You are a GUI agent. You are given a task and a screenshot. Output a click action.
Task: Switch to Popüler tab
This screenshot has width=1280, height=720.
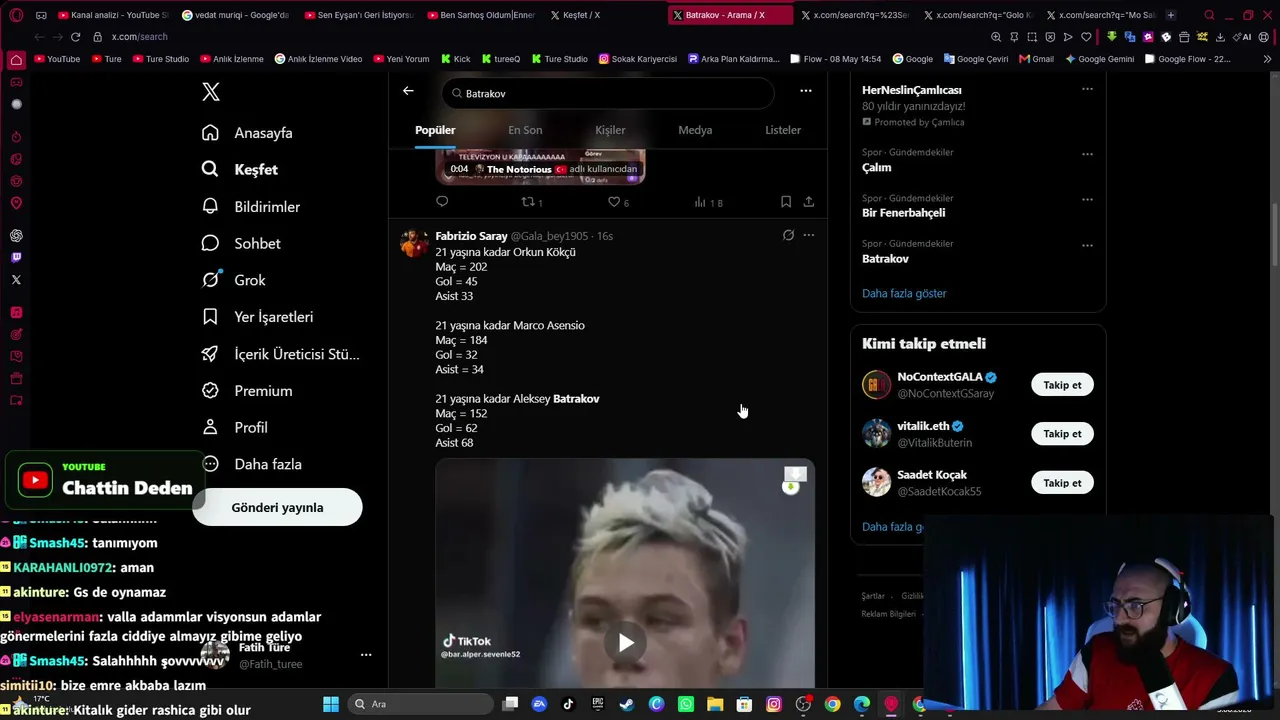tap(435, 130)
